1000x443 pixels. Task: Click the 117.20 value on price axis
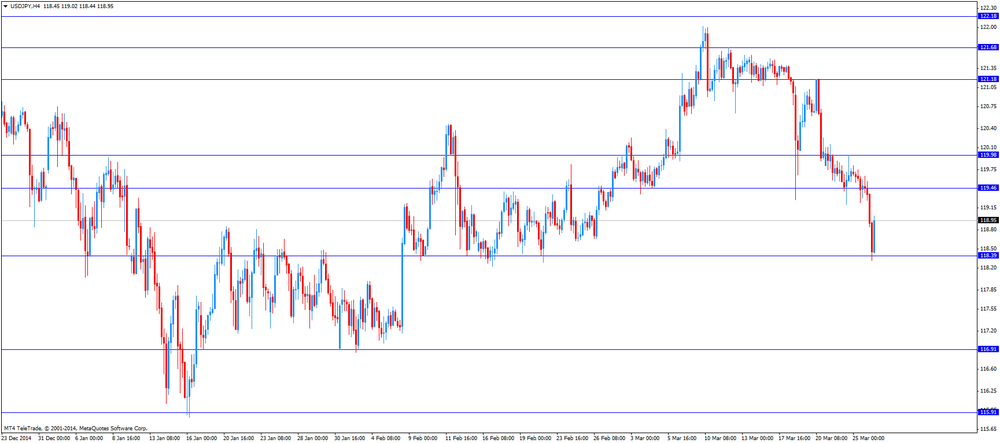click(988, 331)
